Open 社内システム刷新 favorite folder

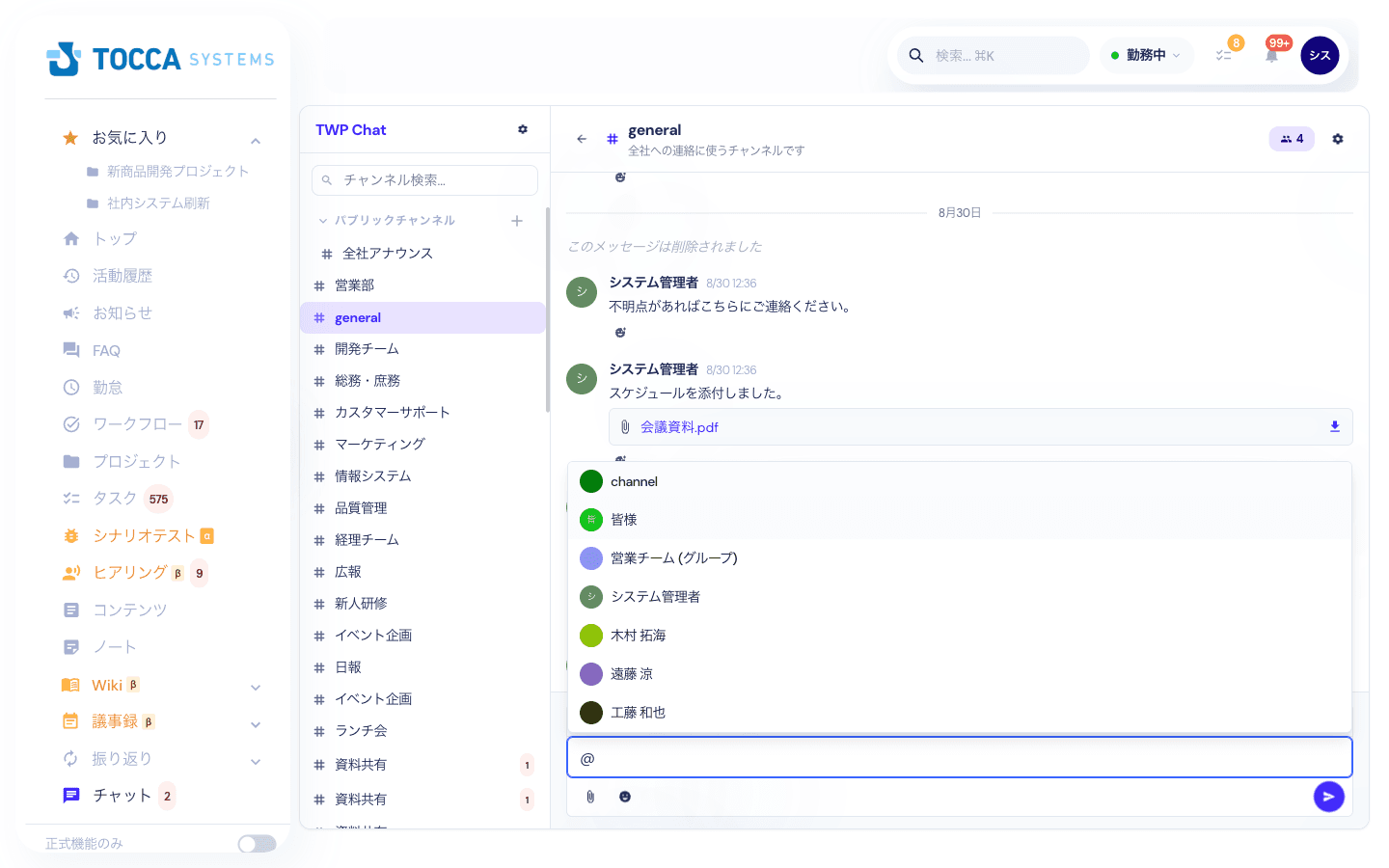tap(148, 203)
